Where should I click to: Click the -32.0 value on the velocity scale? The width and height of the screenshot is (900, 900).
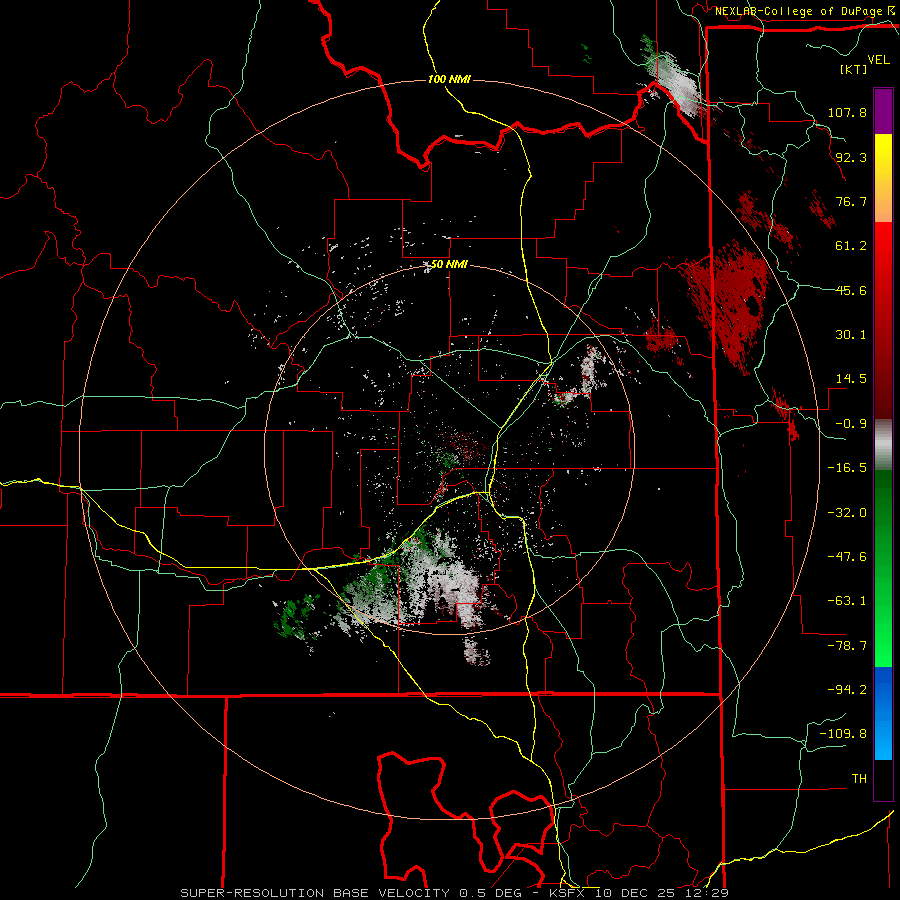(x=847, y=513)
